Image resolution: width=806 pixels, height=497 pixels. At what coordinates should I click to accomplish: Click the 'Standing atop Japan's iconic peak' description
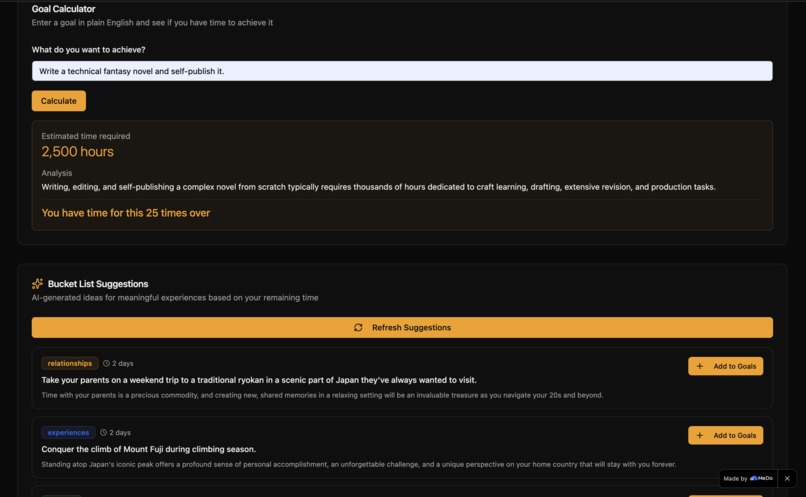point(359,464)
